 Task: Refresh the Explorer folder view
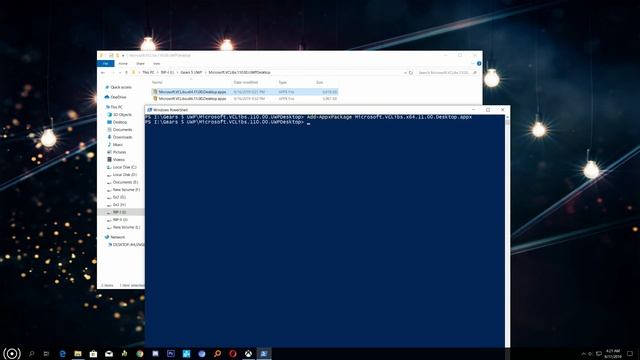pyautogui.click(x=411, y=73)
